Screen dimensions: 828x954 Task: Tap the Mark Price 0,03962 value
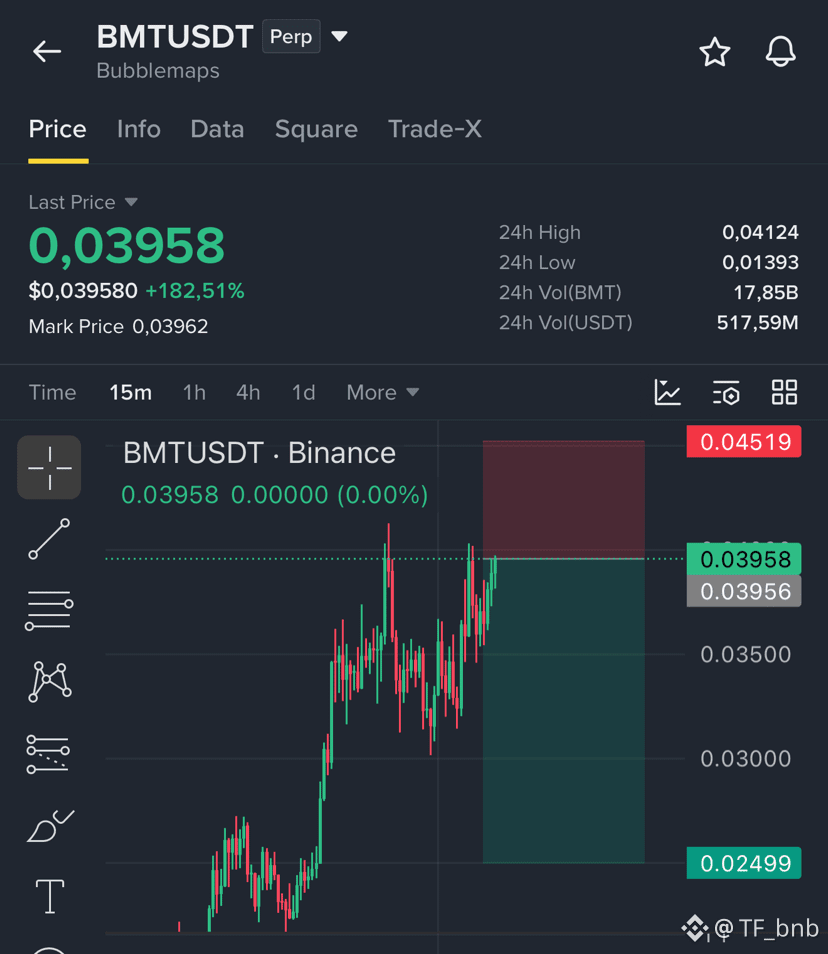pyautogui.click(x=170, y=327)
